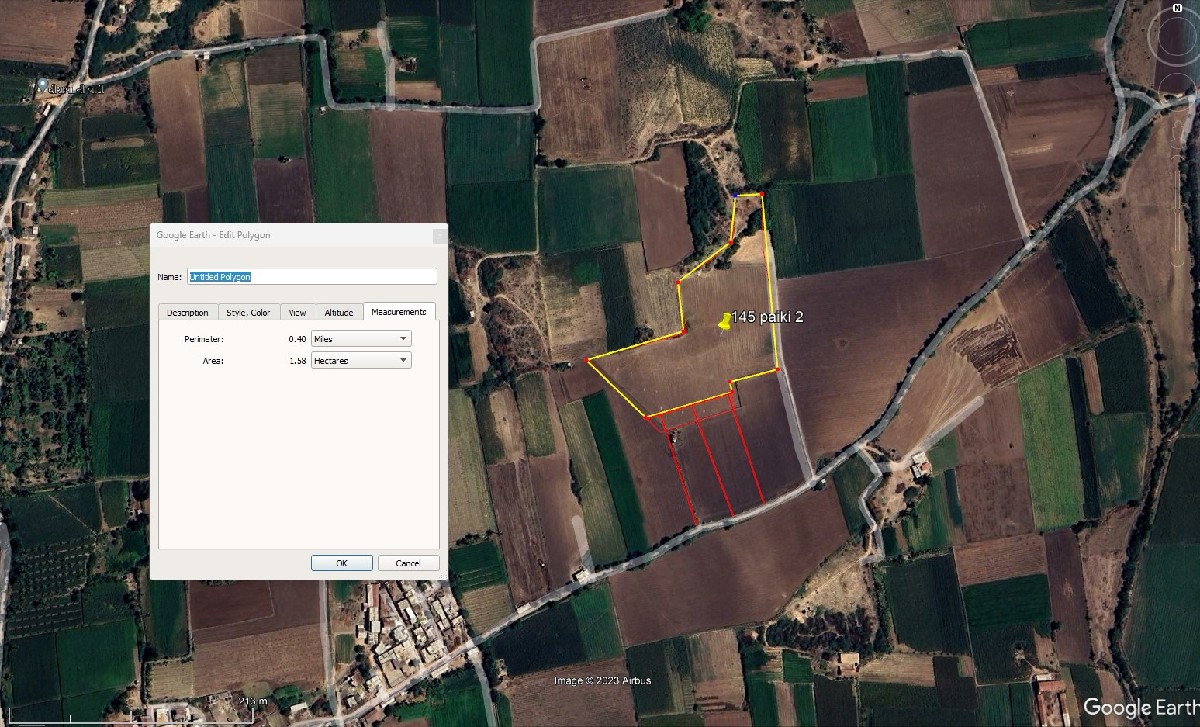Select the Measurements tab
The image size is (1200, 727).
coord(399,312)
